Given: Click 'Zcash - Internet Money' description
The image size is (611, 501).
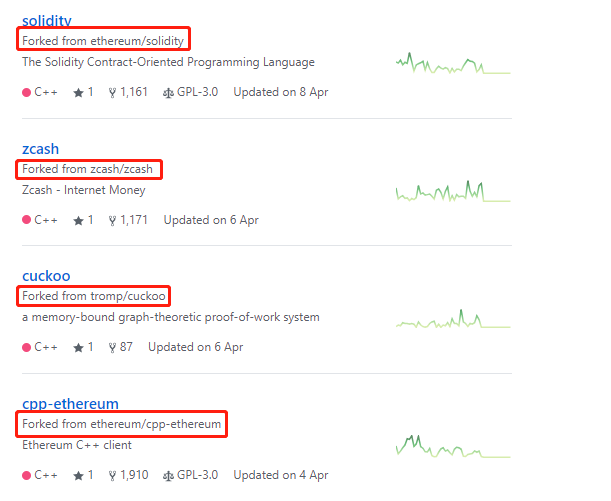Looking at the screenshot, I should 84,190.
